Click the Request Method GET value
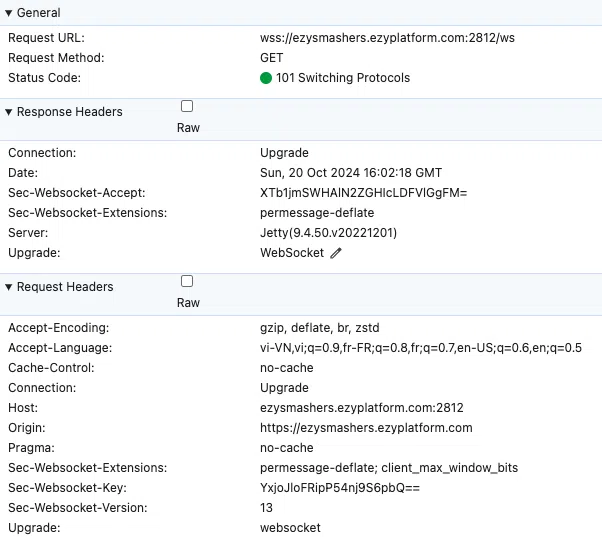 (273, 58)
